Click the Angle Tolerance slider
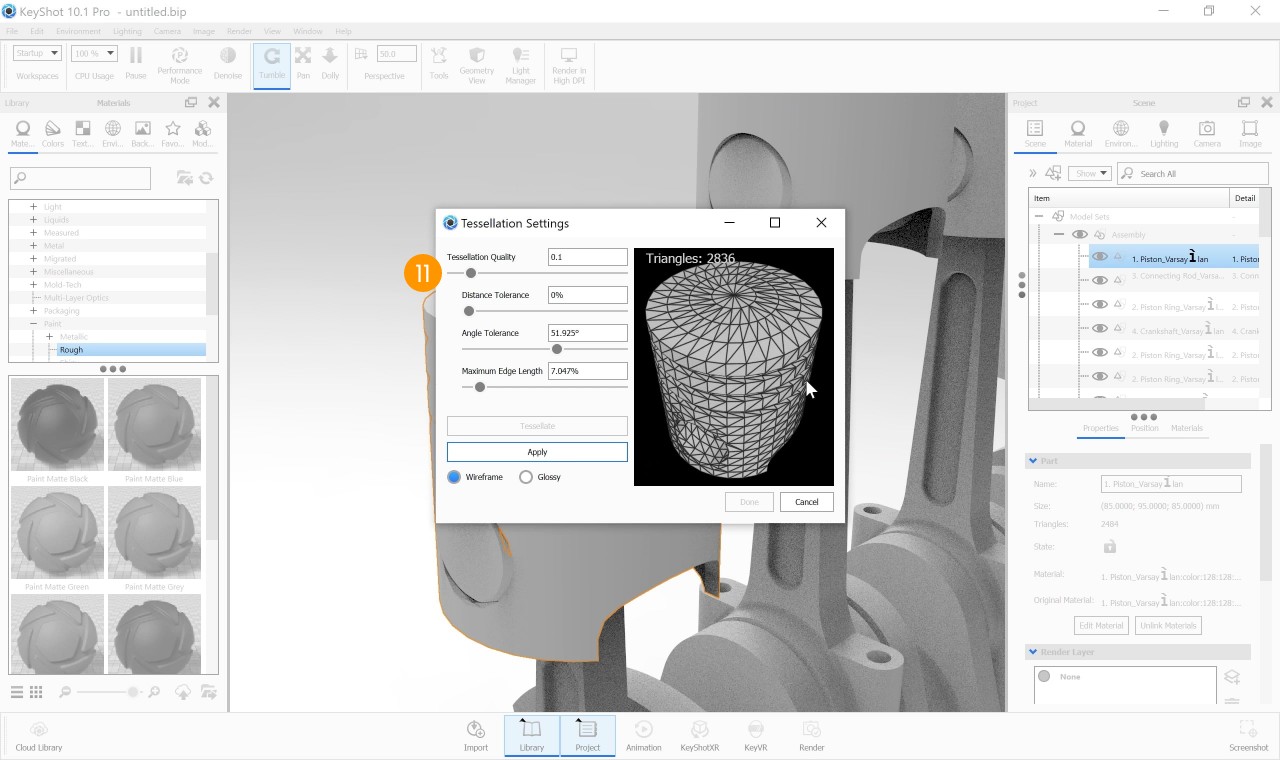 pyautogui.click(x=544, y=349)
